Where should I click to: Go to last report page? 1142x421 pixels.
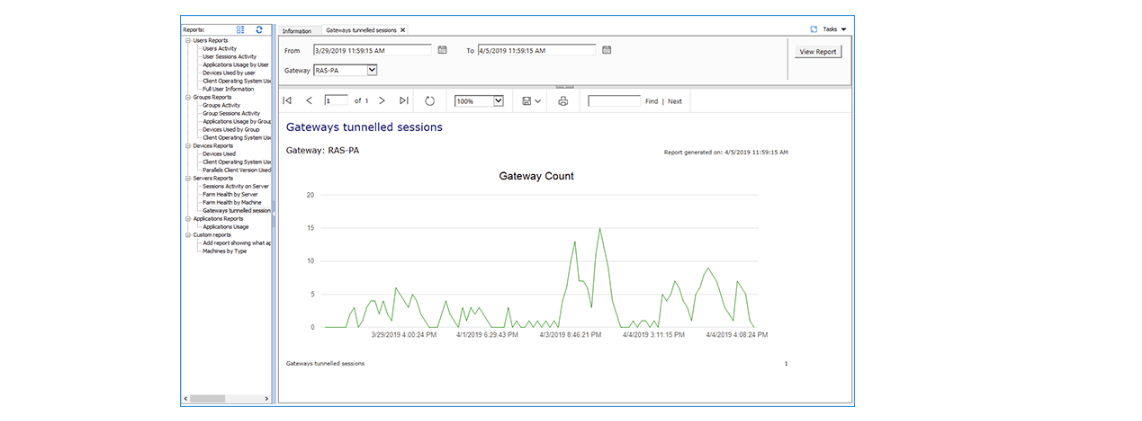[x=404, y=101]
